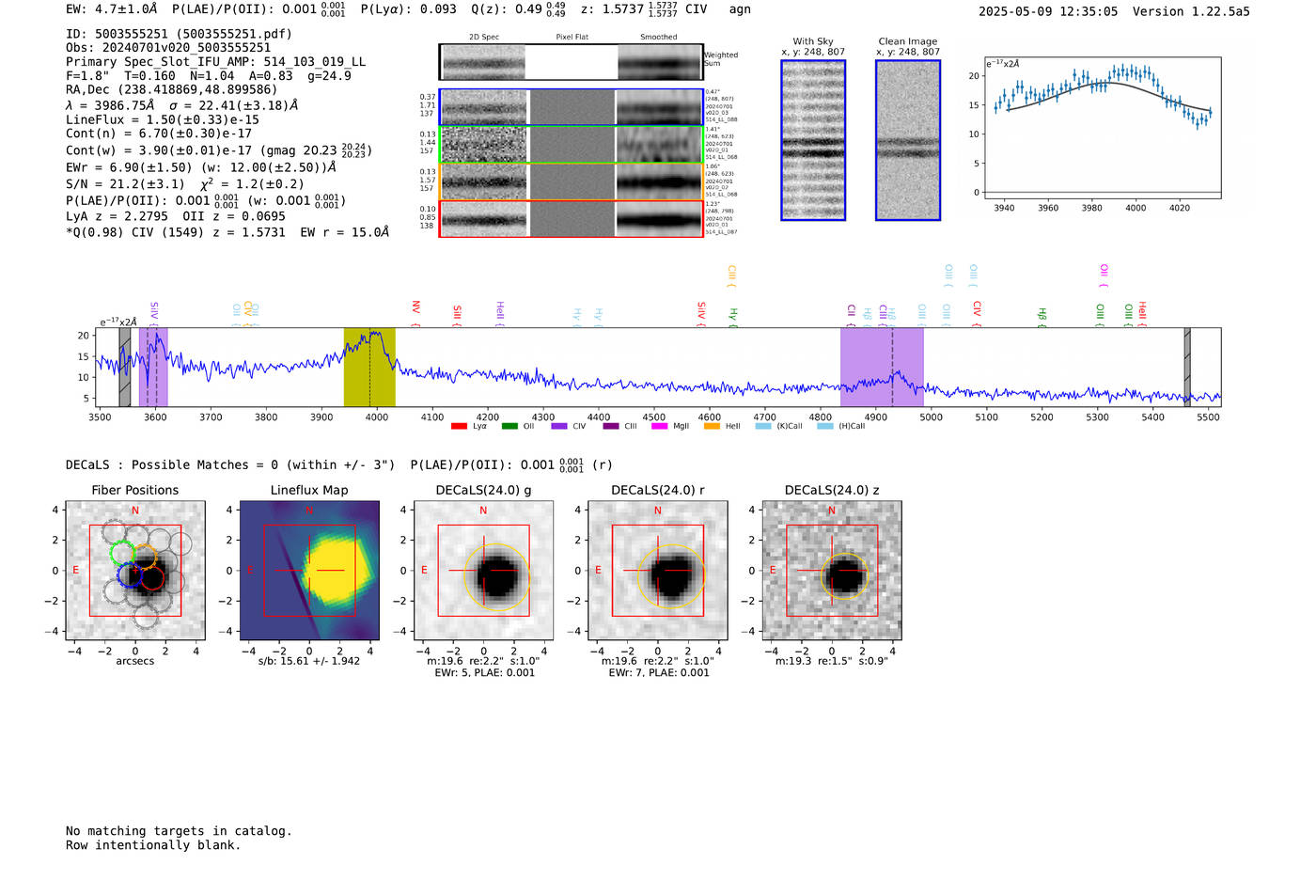
Task: Click the purple shaded region near 4900Å
Action: [x=882, y=368]
